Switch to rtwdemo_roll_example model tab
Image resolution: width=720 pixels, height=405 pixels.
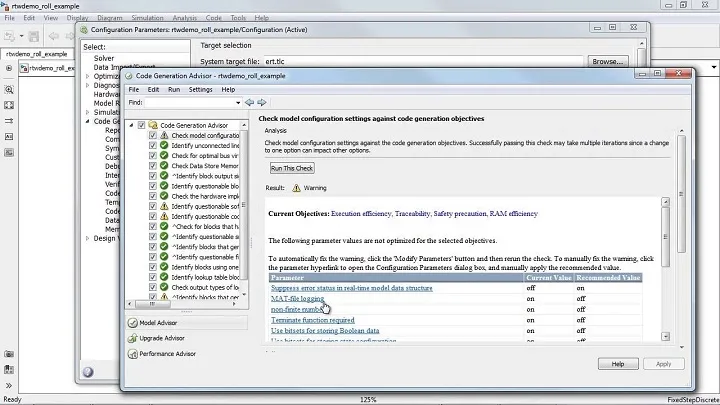[37, 54]
